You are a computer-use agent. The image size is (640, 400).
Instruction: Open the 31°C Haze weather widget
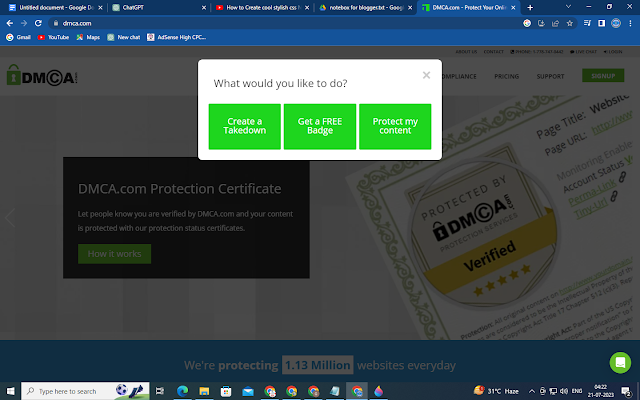pos(496,391)
